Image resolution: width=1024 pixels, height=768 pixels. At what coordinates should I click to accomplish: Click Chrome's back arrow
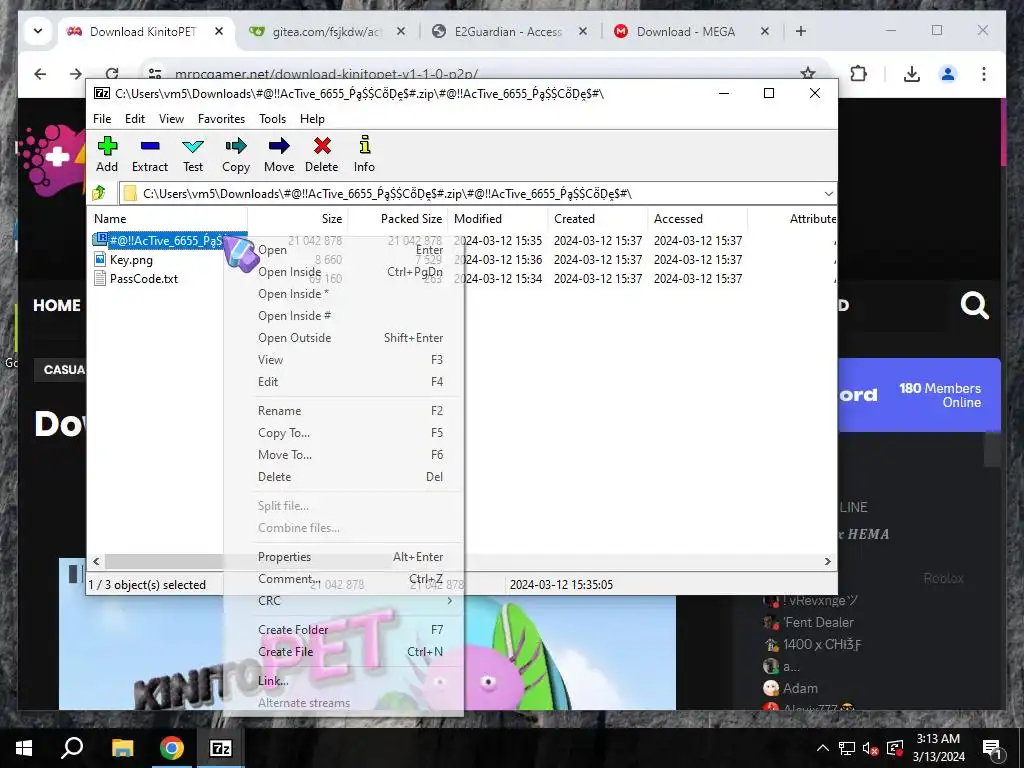(x=40, y=74)
